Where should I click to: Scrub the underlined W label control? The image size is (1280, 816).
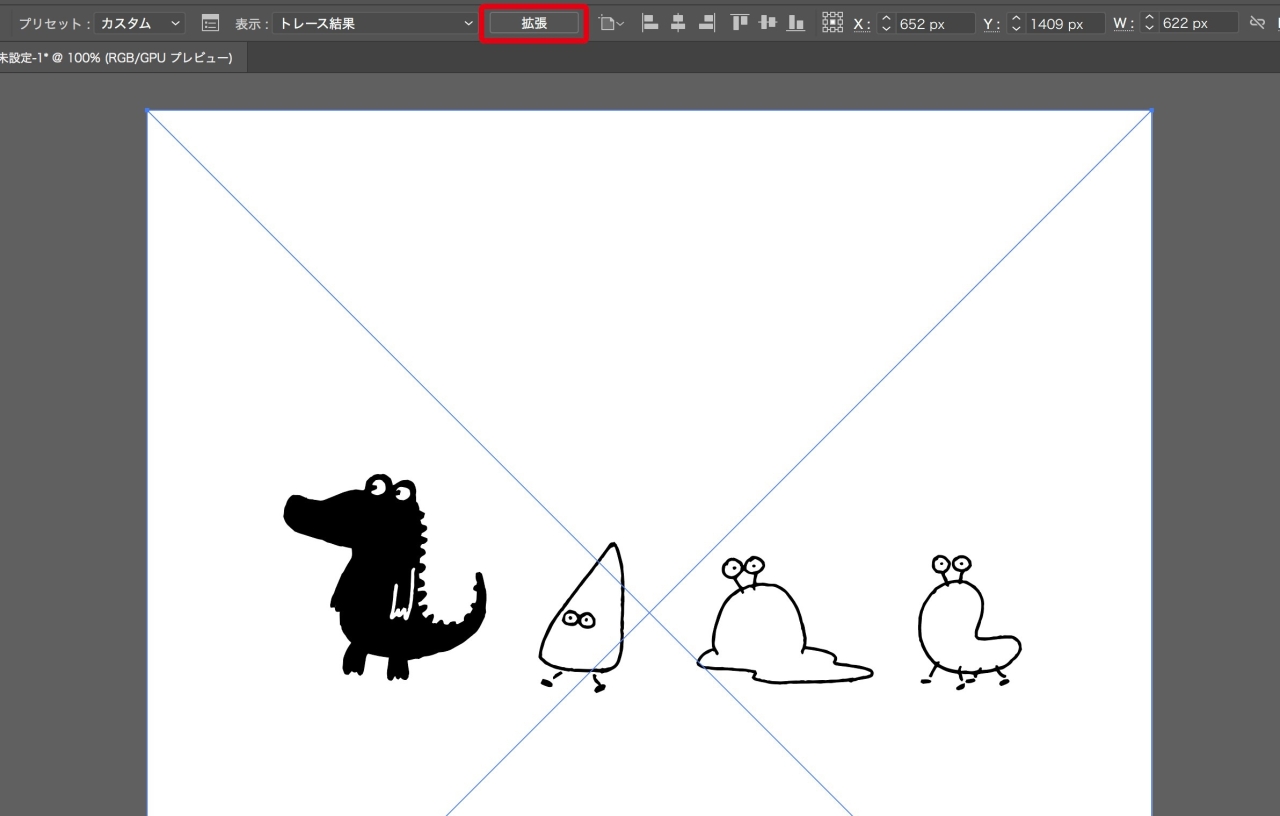click(1122, 22)
